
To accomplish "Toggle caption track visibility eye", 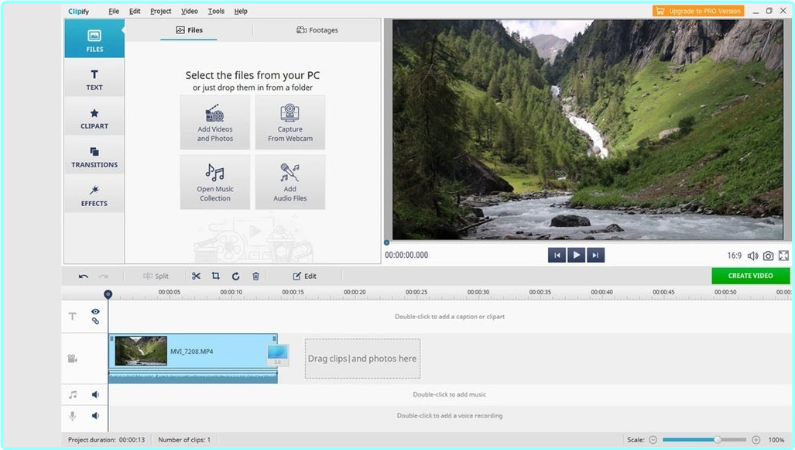I will click(x=95, y=311).
